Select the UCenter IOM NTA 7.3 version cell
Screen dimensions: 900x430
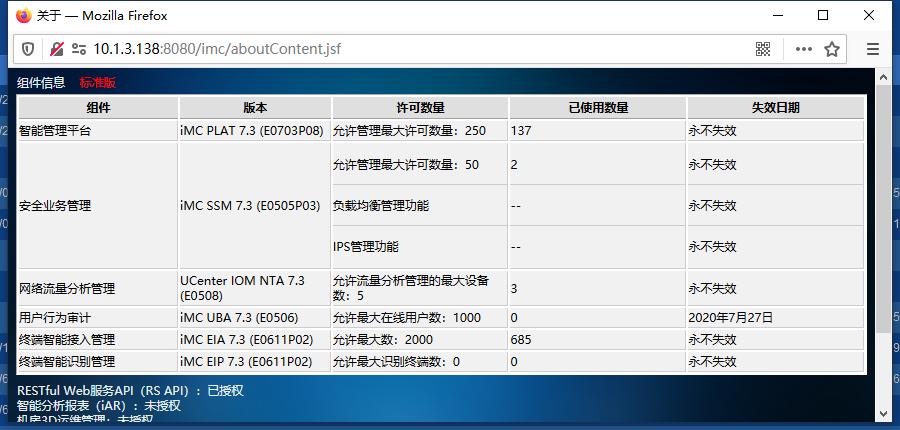(255, 288)
